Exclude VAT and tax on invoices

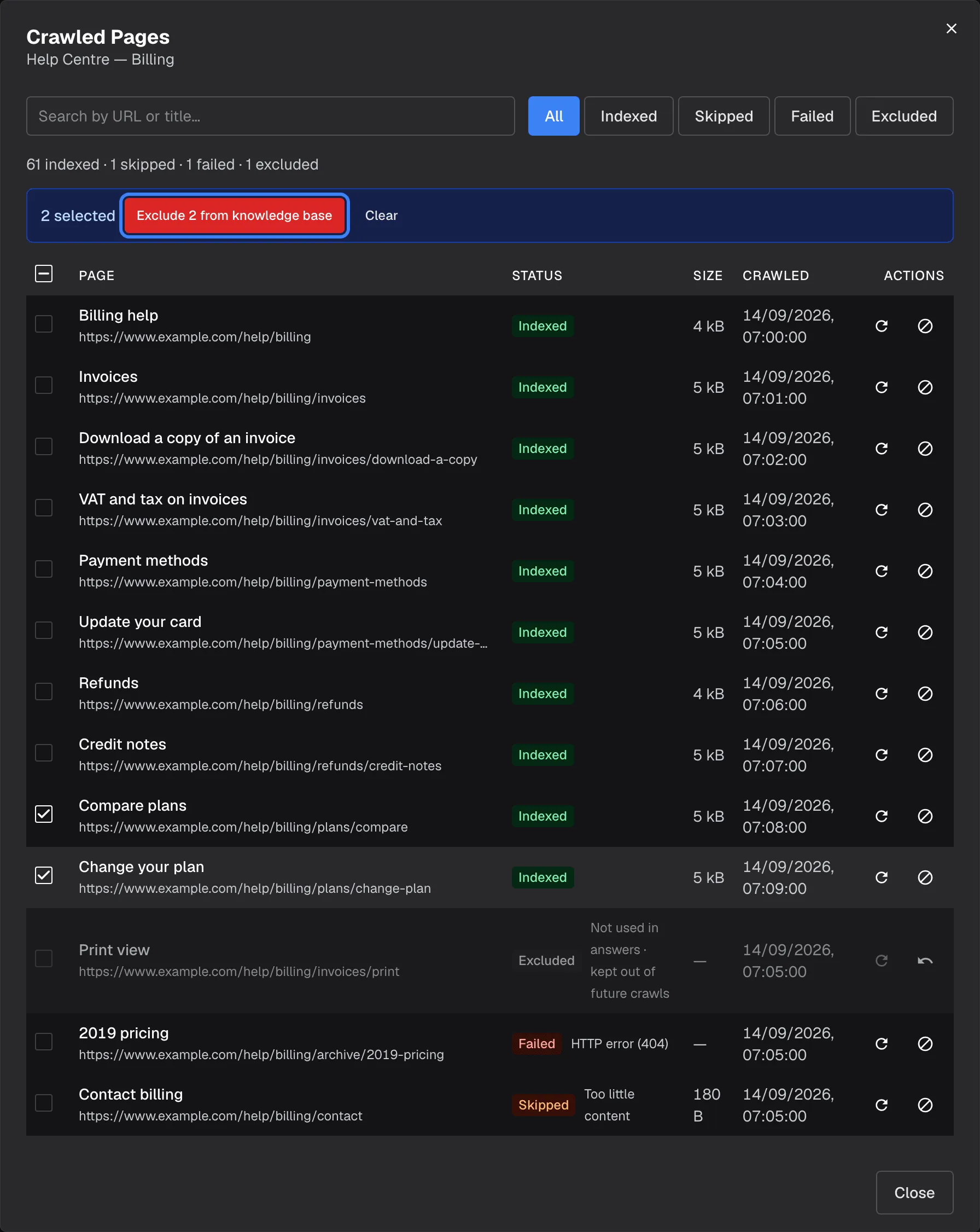point(925,509)
